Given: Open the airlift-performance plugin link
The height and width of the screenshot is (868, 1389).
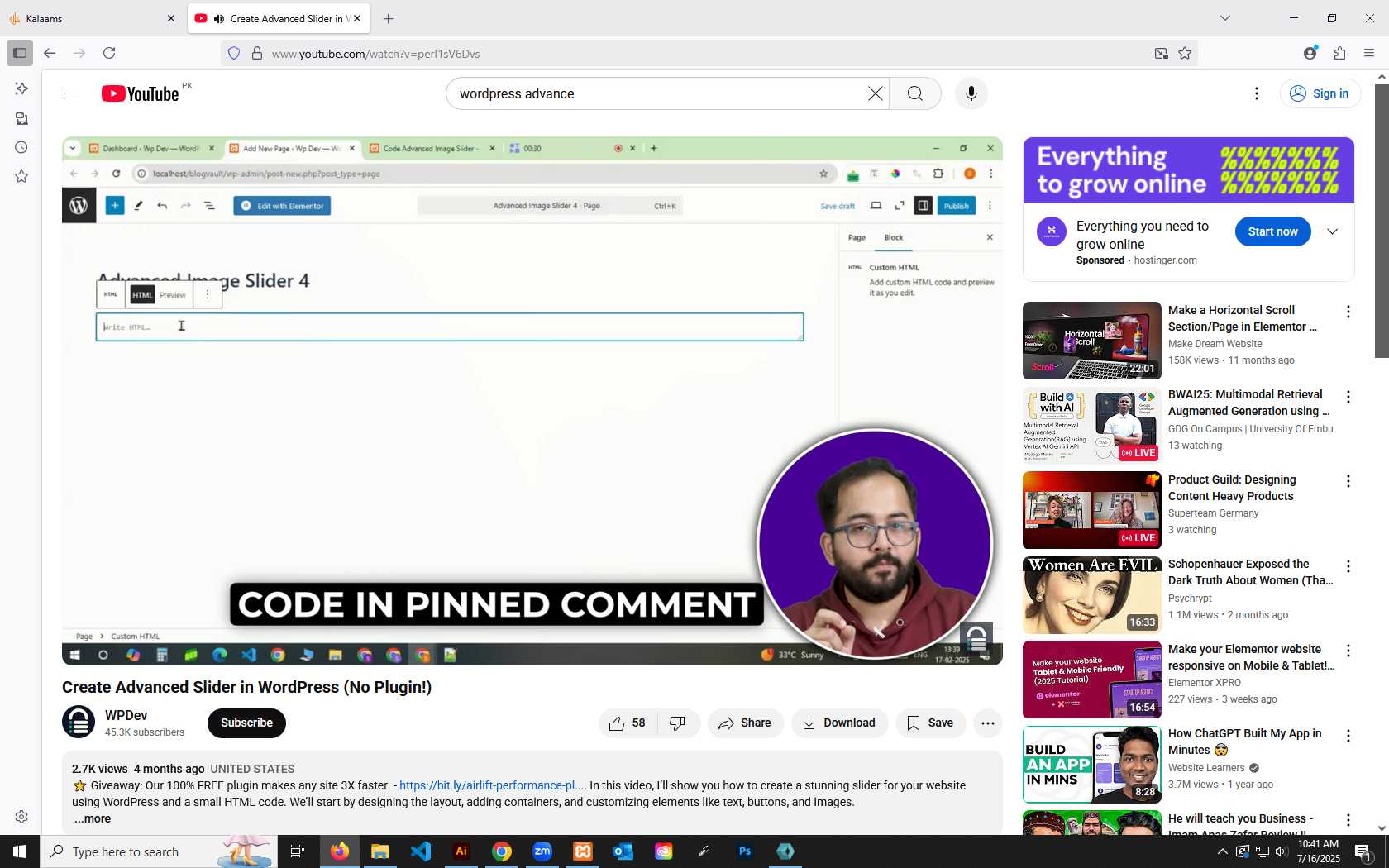Looking at the screenshot, I should tap(492, 785).
